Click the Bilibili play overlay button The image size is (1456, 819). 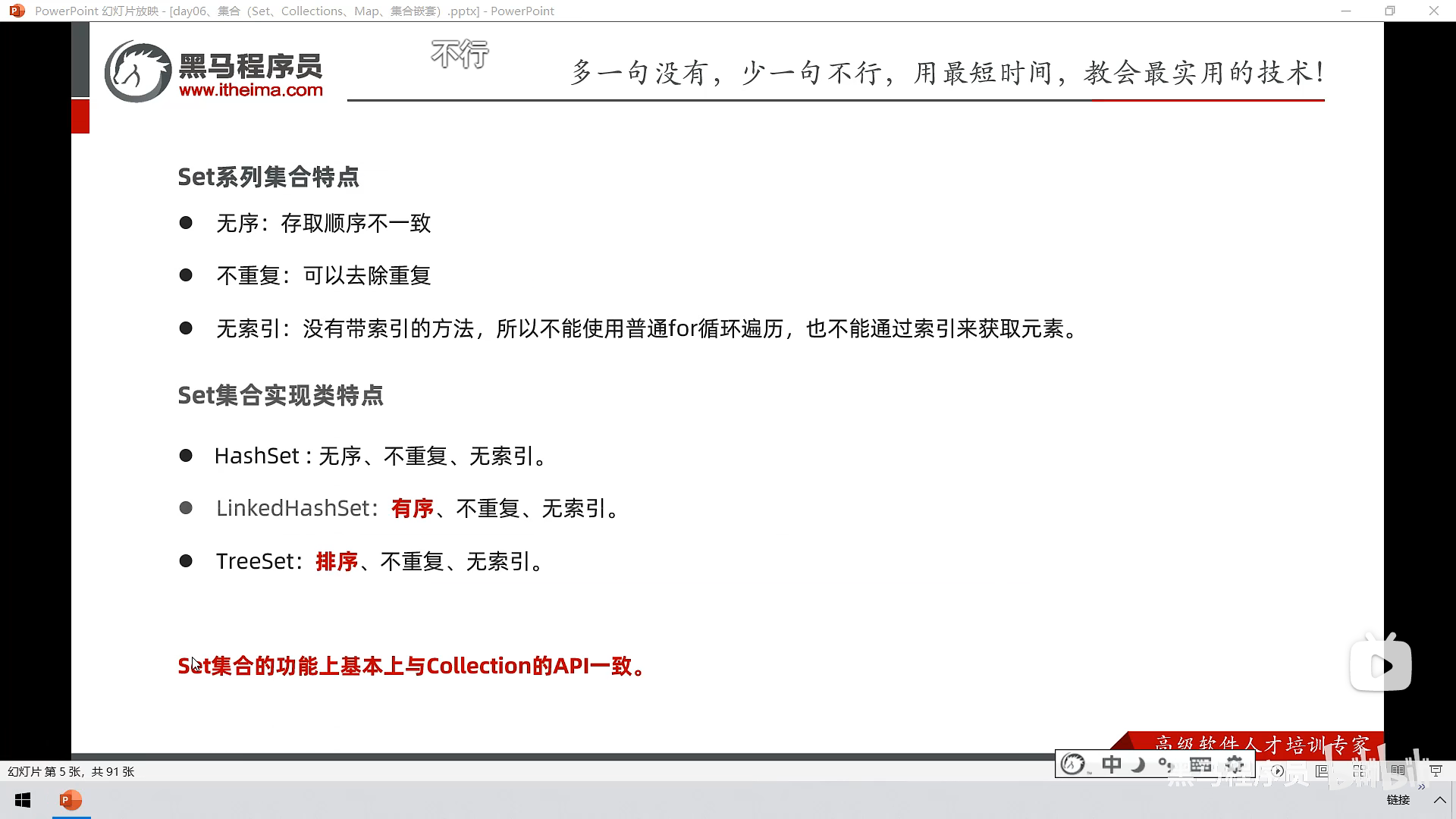click(1381, 666)
